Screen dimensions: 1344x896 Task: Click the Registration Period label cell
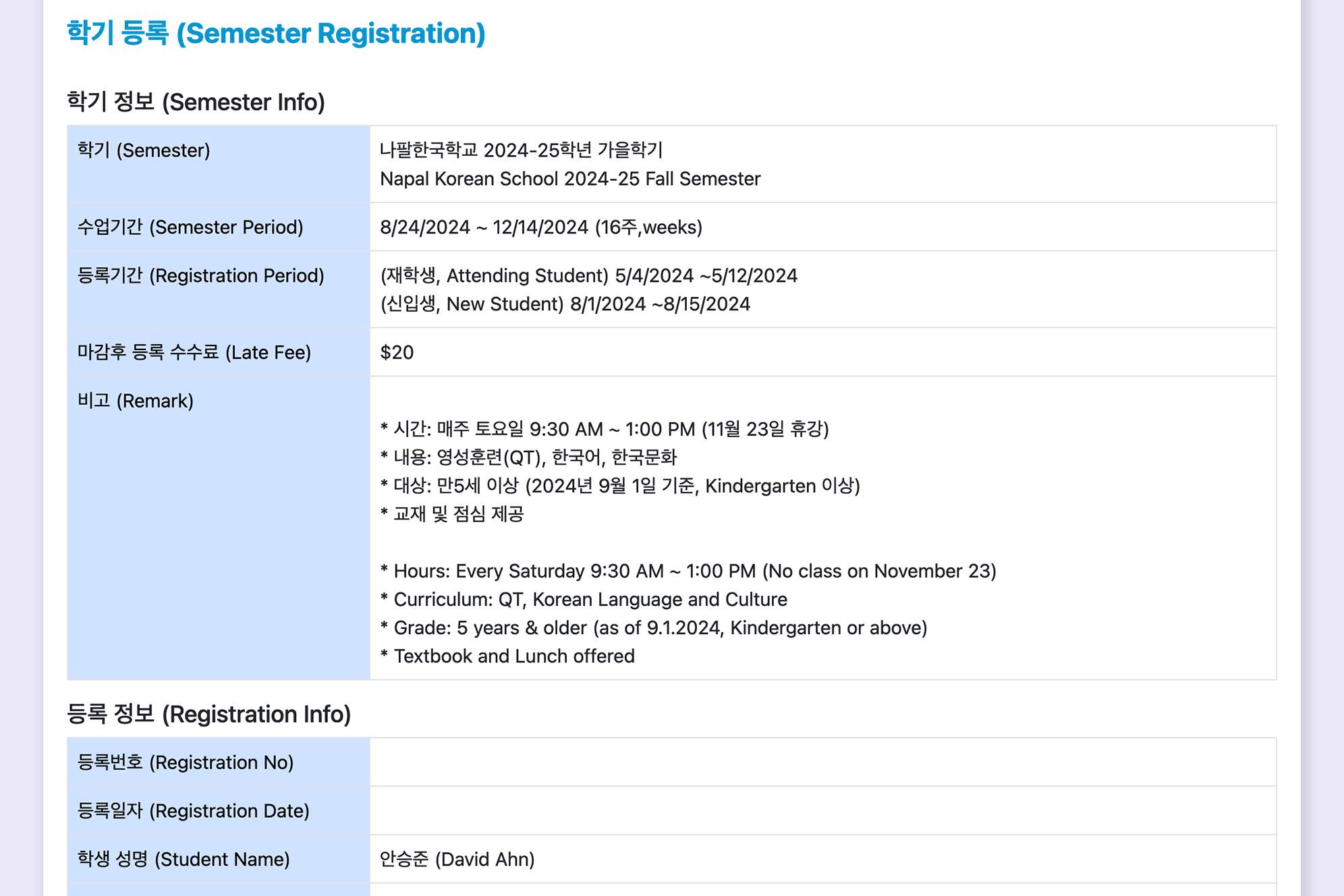pyautogui.click(x=219, y=289)
